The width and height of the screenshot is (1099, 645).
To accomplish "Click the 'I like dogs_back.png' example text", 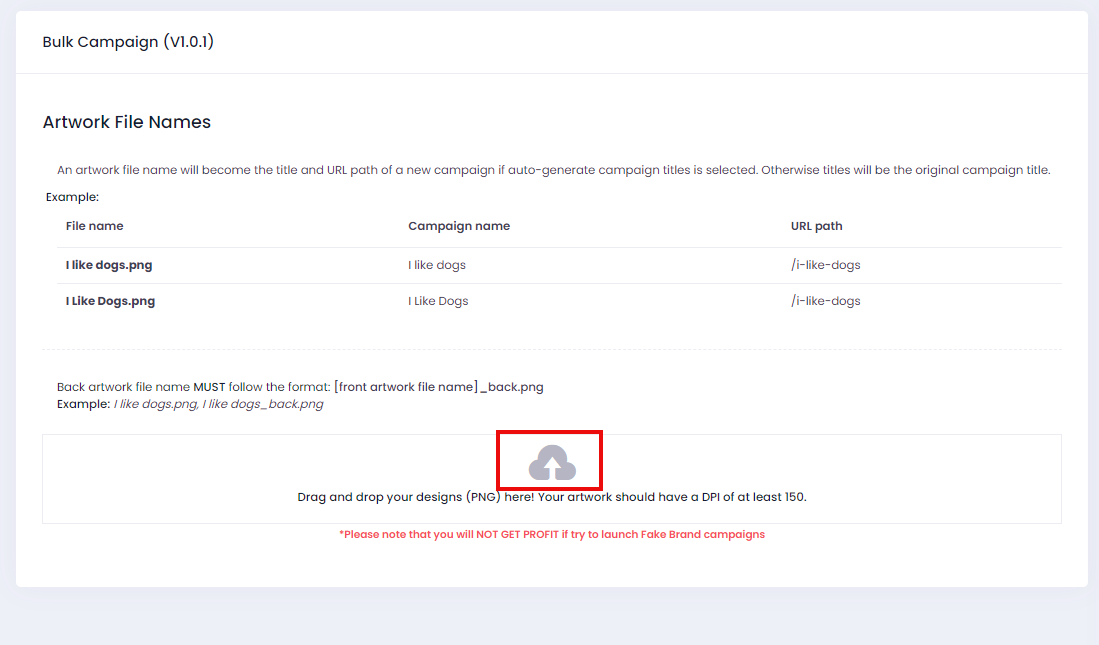I will tap(263, 405).
